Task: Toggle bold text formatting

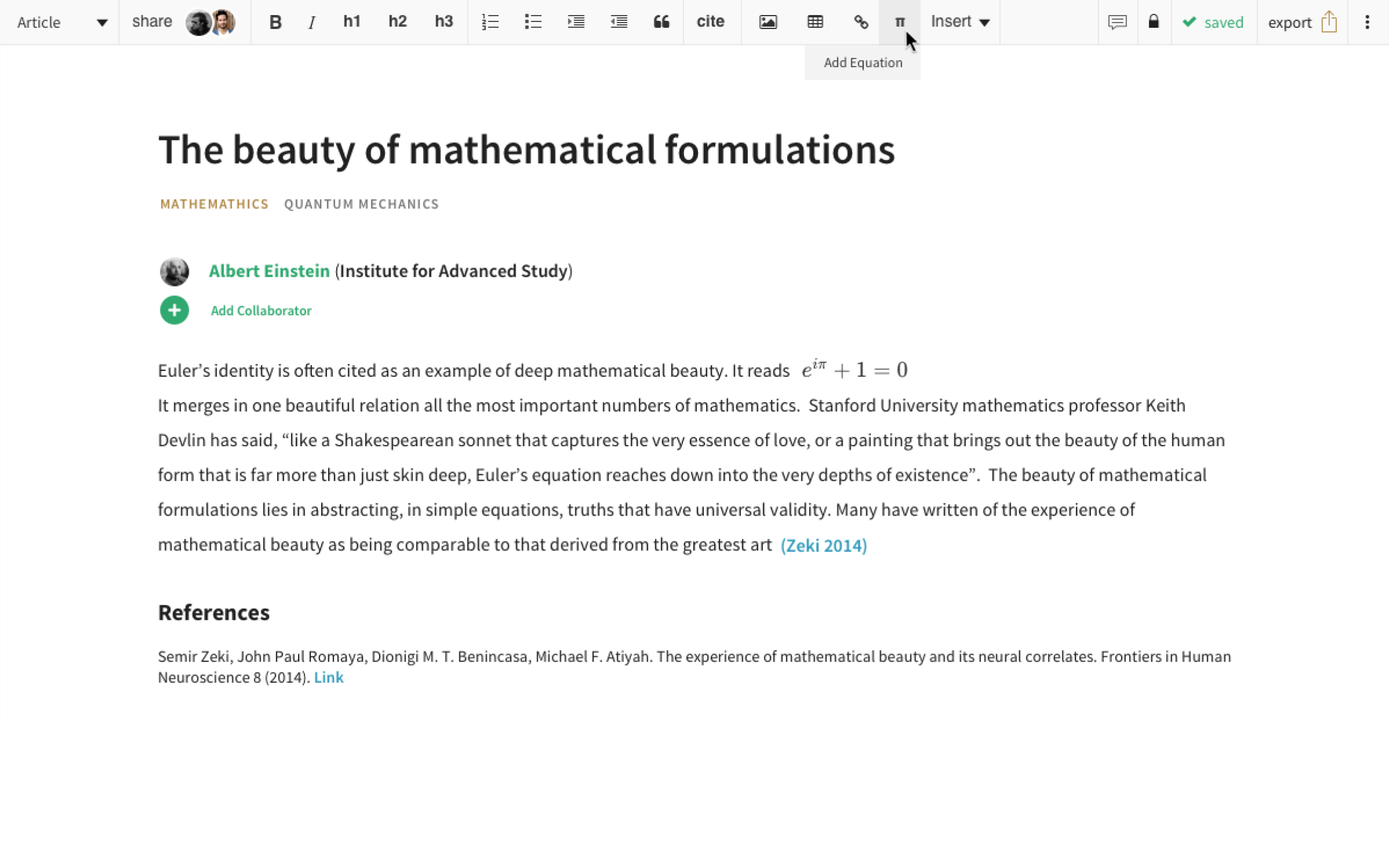Action: point(275,22)
